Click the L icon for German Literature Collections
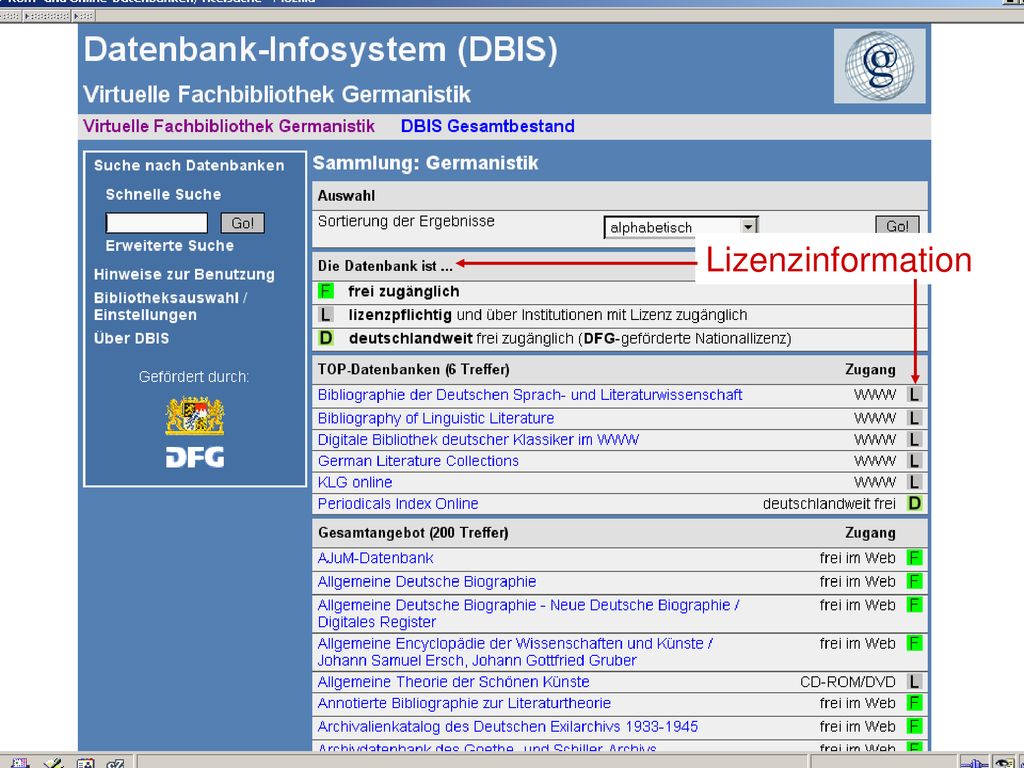This screenshot has width=1024, height=768. 914,461
